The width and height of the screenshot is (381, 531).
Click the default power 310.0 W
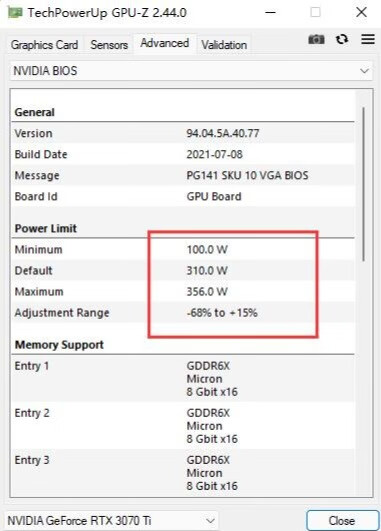[x=207, y=271]
